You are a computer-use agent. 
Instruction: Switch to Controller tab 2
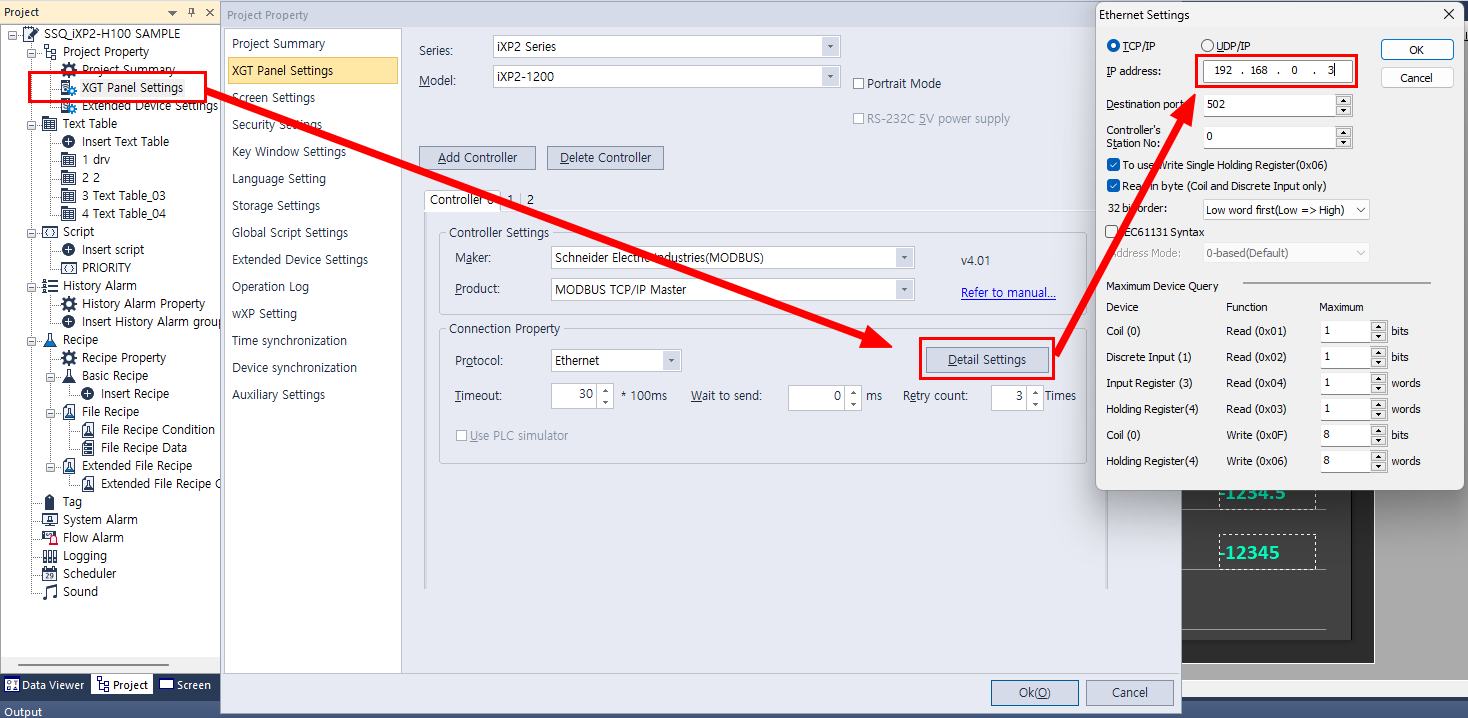(529, 199)
